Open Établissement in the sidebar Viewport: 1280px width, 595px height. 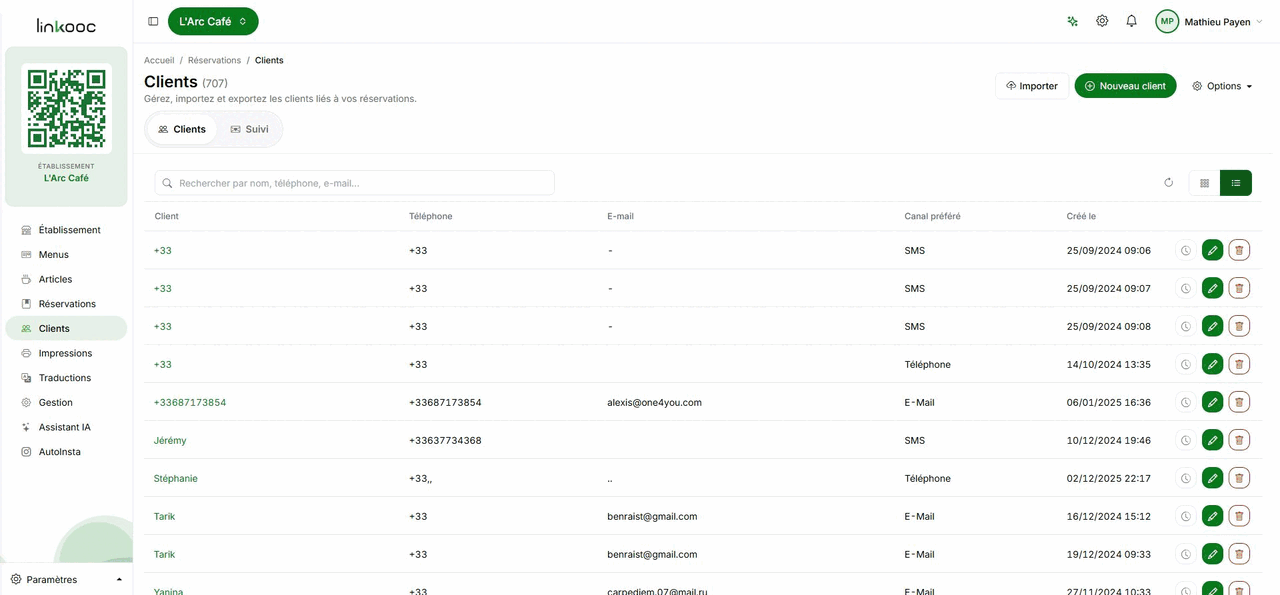pyautogui.click(x=66, y=230)
